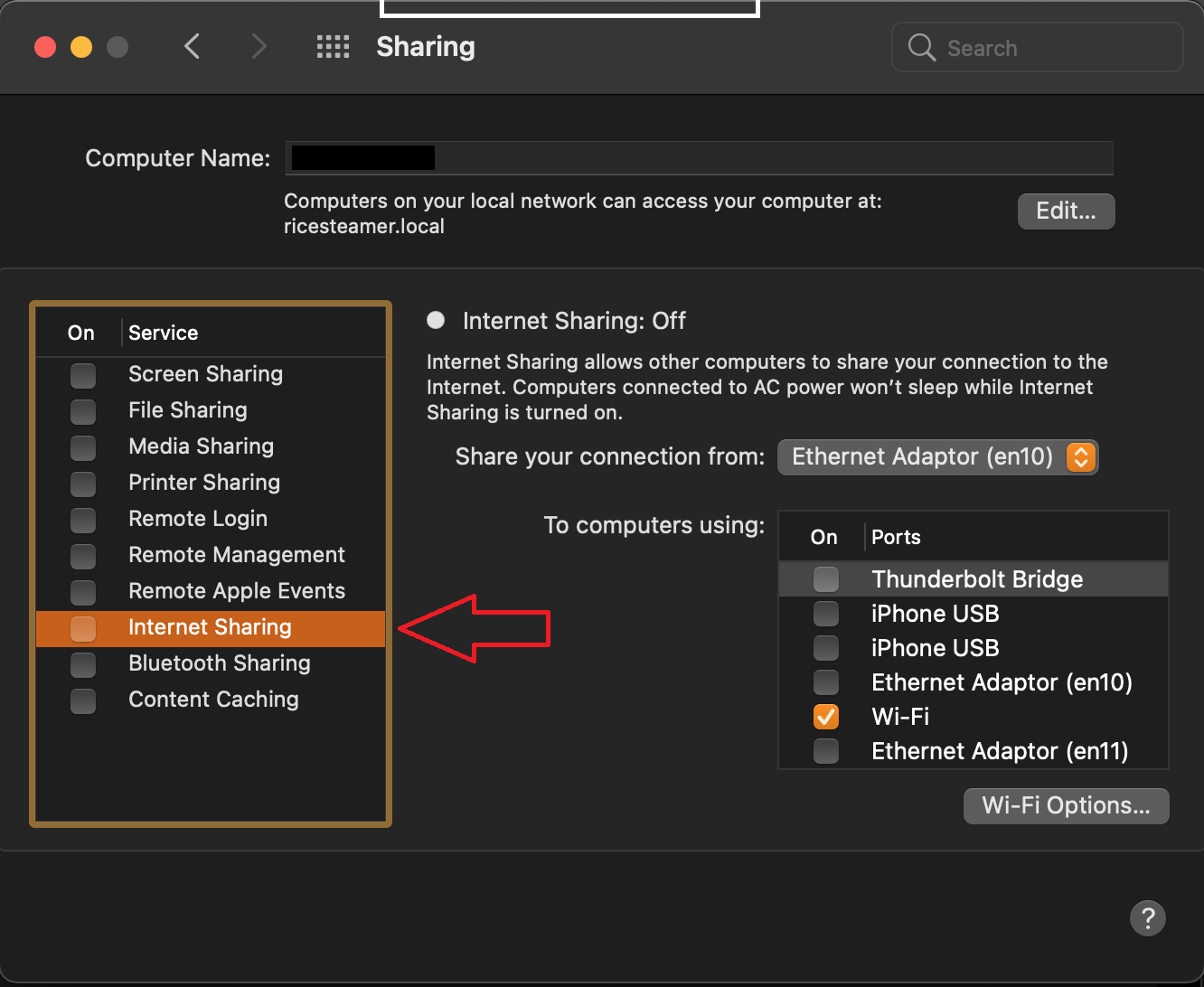Click the forward navigation arrow

point(259,47)
